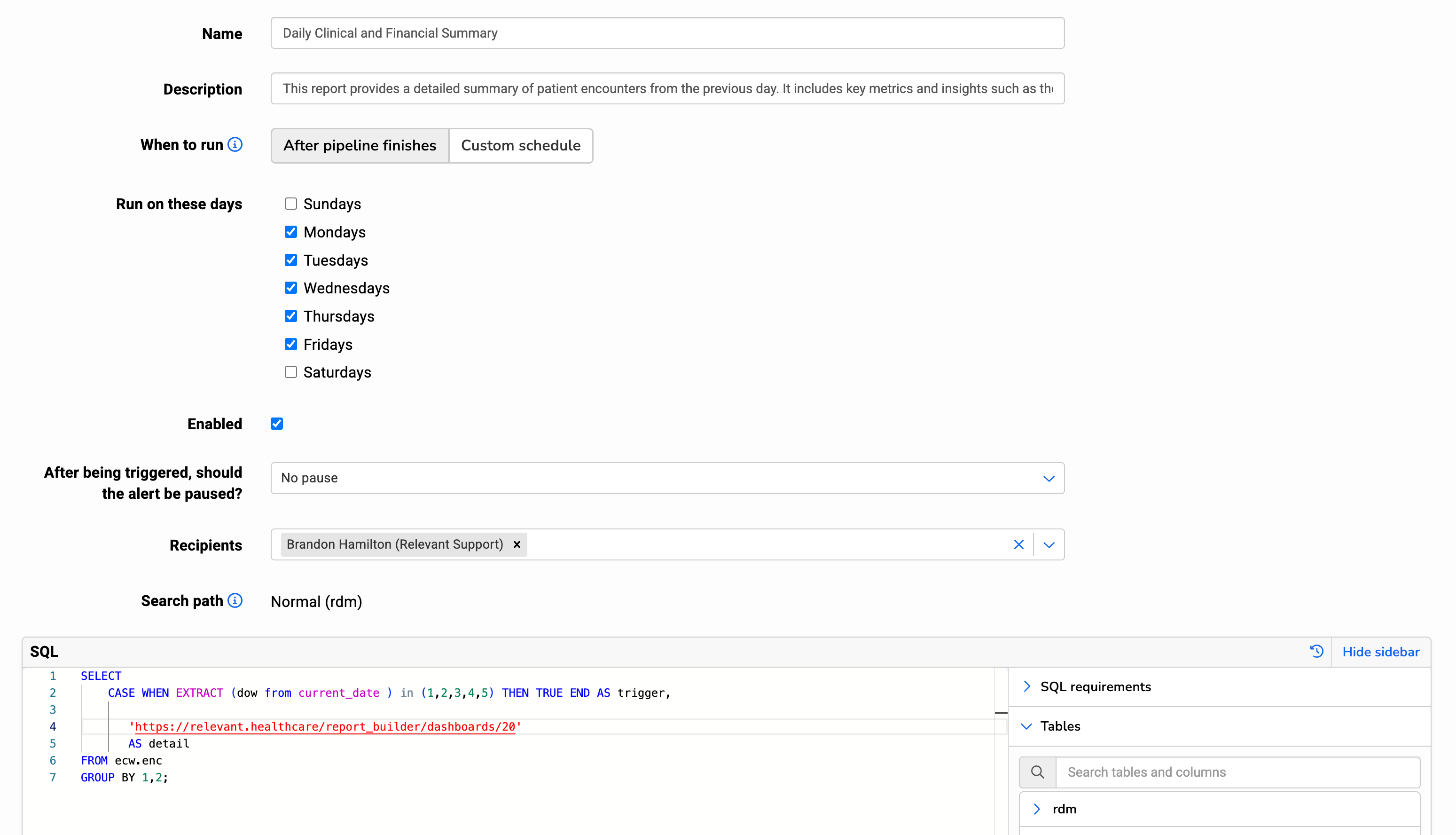Click the search magnifier icon in Tables
The height and width of the screenshot is (835, 1456).
tap(1038, 772)
